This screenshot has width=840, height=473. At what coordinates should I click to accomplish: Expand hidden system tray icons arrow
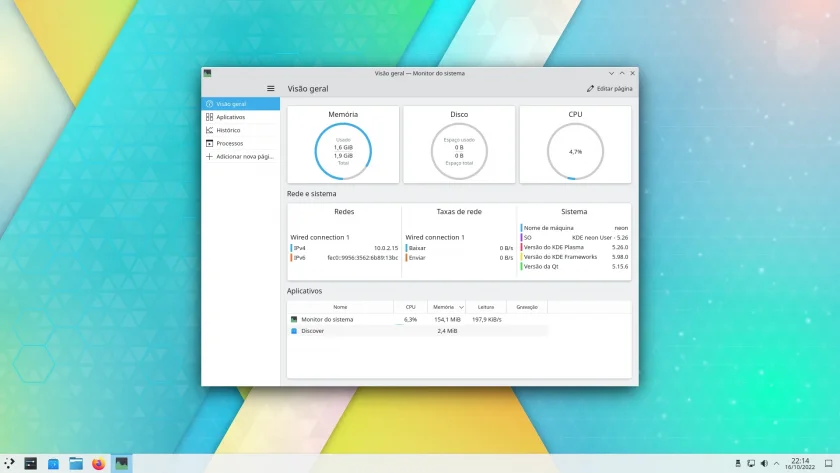(x=776, y=463)
